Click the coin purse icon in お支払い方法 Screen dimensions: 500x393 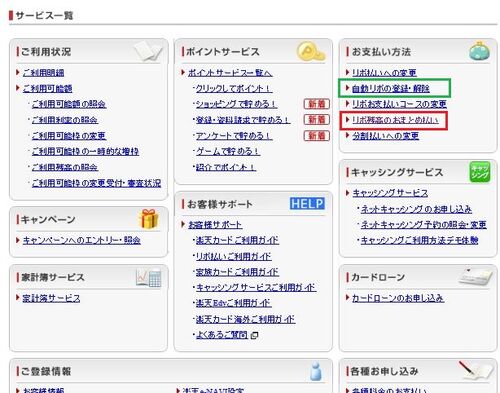[479, 51]
